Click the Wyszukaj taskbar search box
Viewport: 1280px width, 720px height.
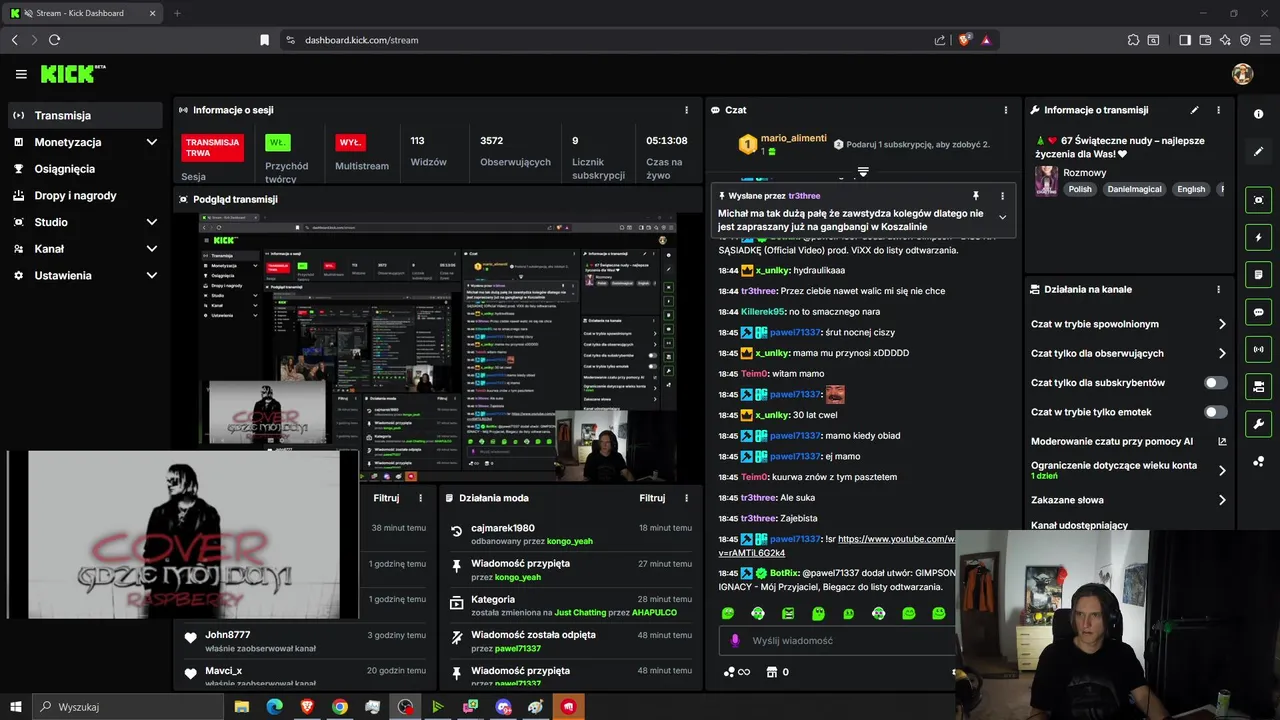point(128,707)
